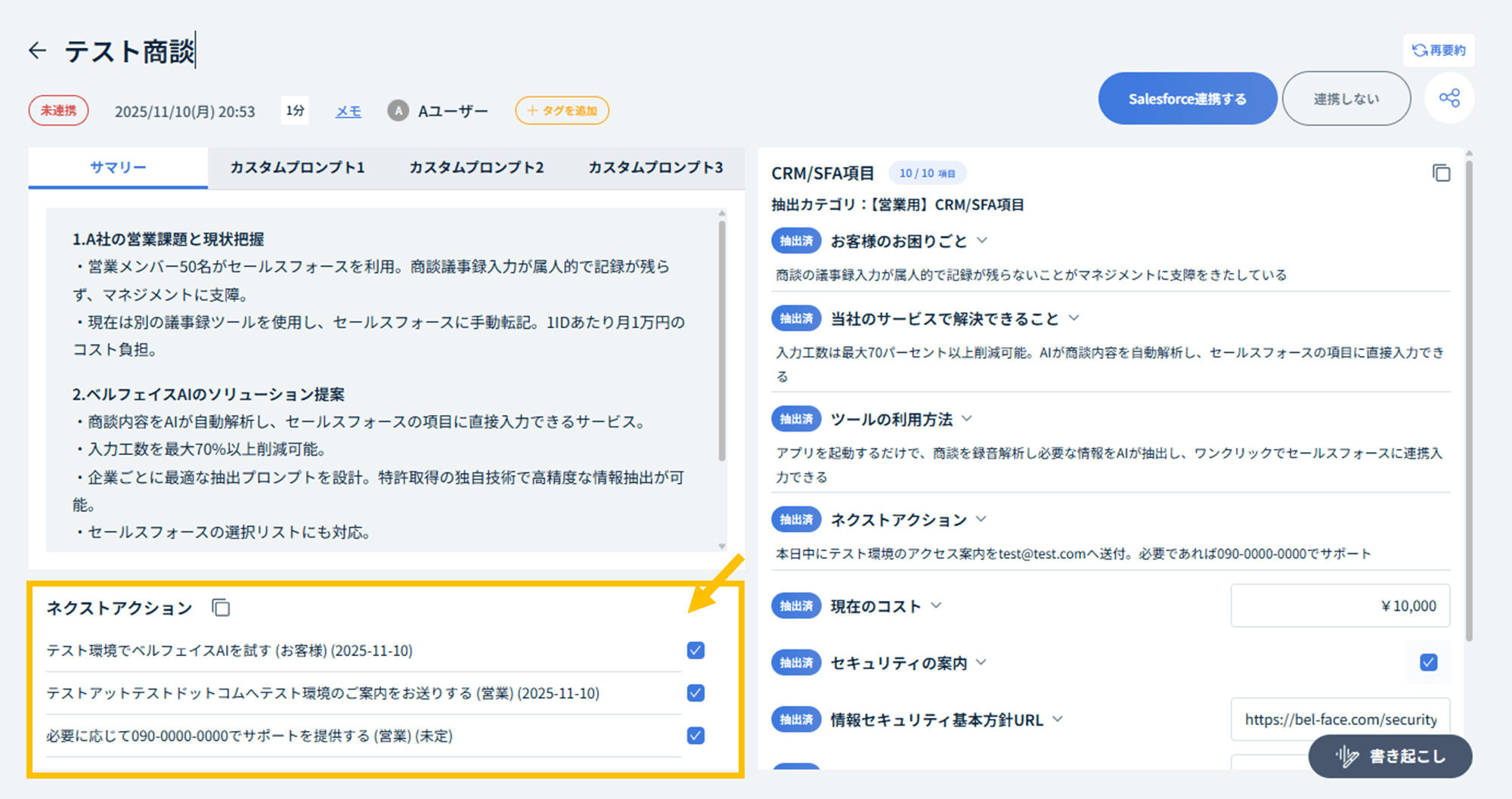This screenshot has width=1512, height=799.
Task: Click the 再要約 refresh button
Action: click(x=1439, y=51)
